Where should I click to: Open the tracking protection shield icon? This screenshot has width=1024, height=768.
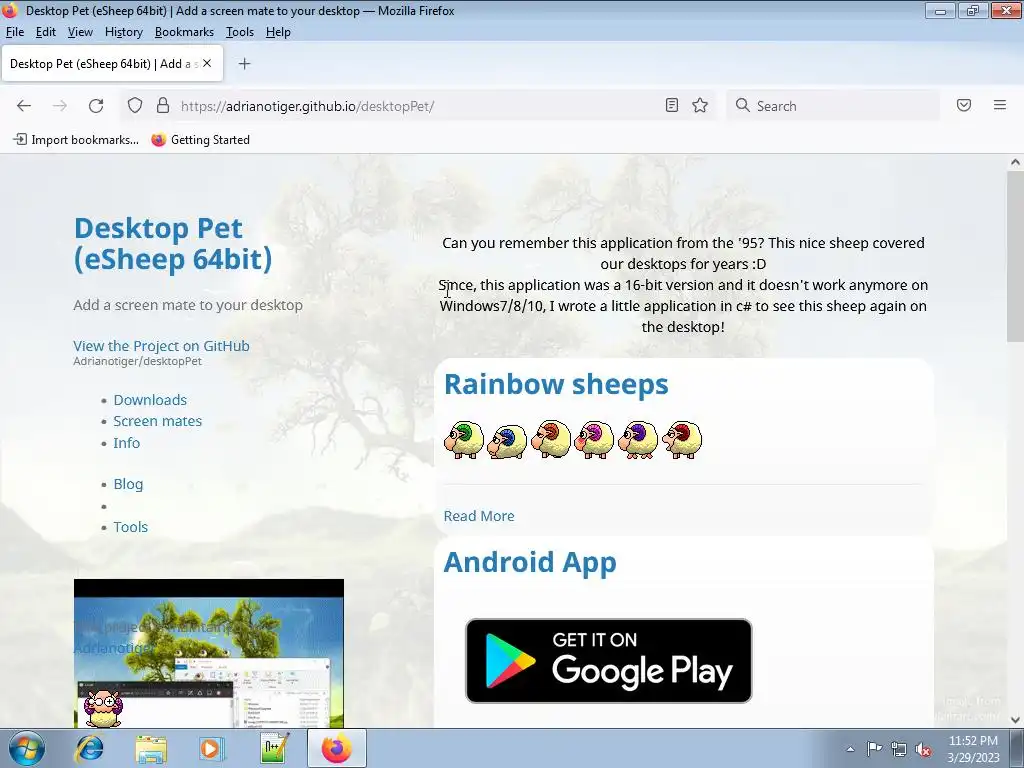[135, 106]
